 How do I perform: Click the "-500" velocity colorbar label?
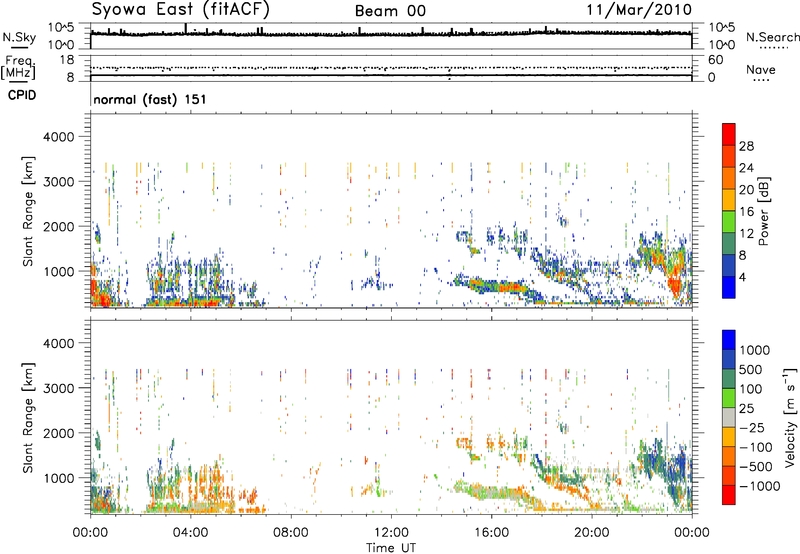[x=756, y=466]
